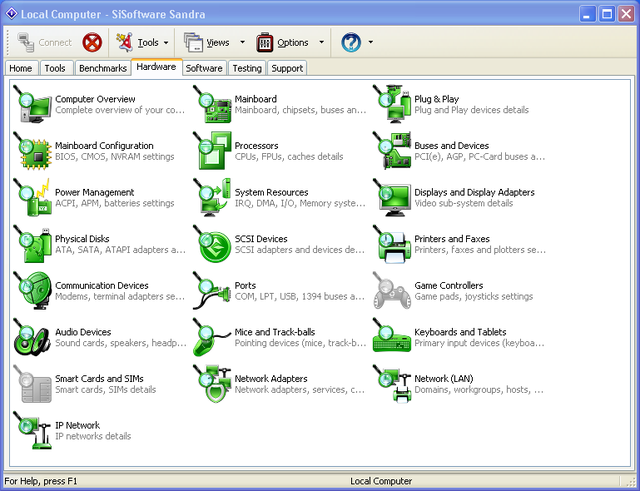Click 'Local Computer' in the status bar
640x491 pixels.
click(x=381, y=481)
